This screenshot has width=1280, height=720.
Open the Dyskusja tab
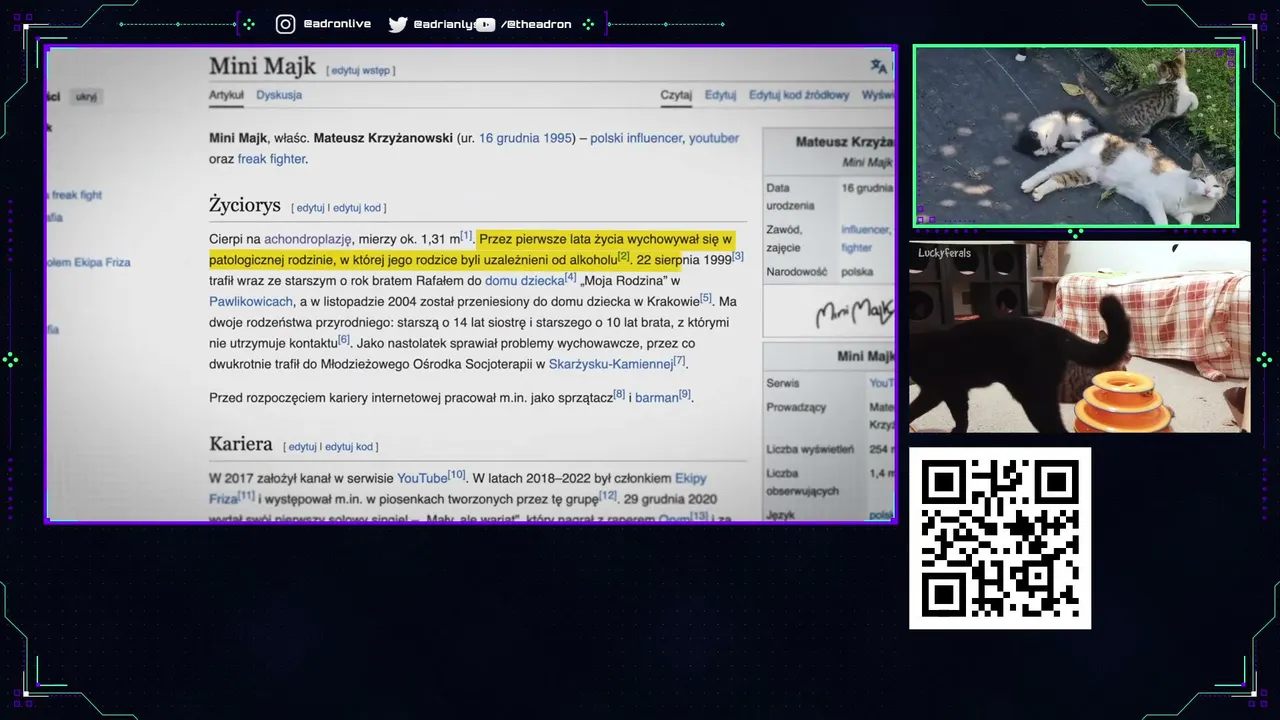[x=279, y=95]
